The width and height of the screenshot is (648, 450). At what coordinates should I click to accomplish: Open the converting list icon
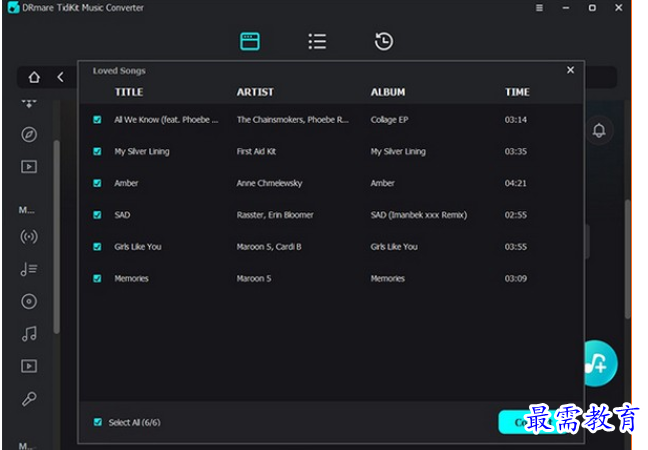click(317, 41)
